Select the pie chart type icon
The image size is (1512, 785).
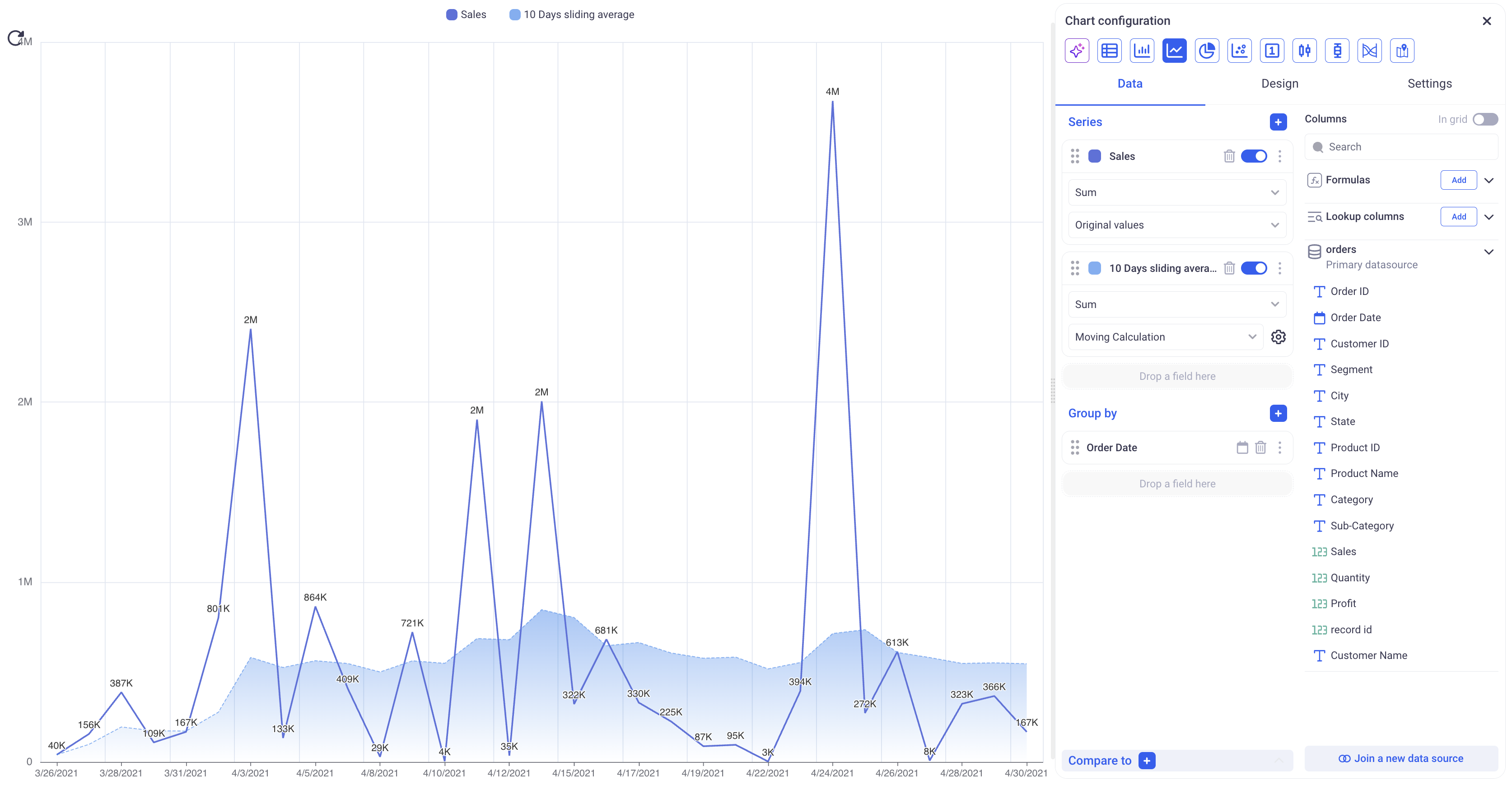1206,51
